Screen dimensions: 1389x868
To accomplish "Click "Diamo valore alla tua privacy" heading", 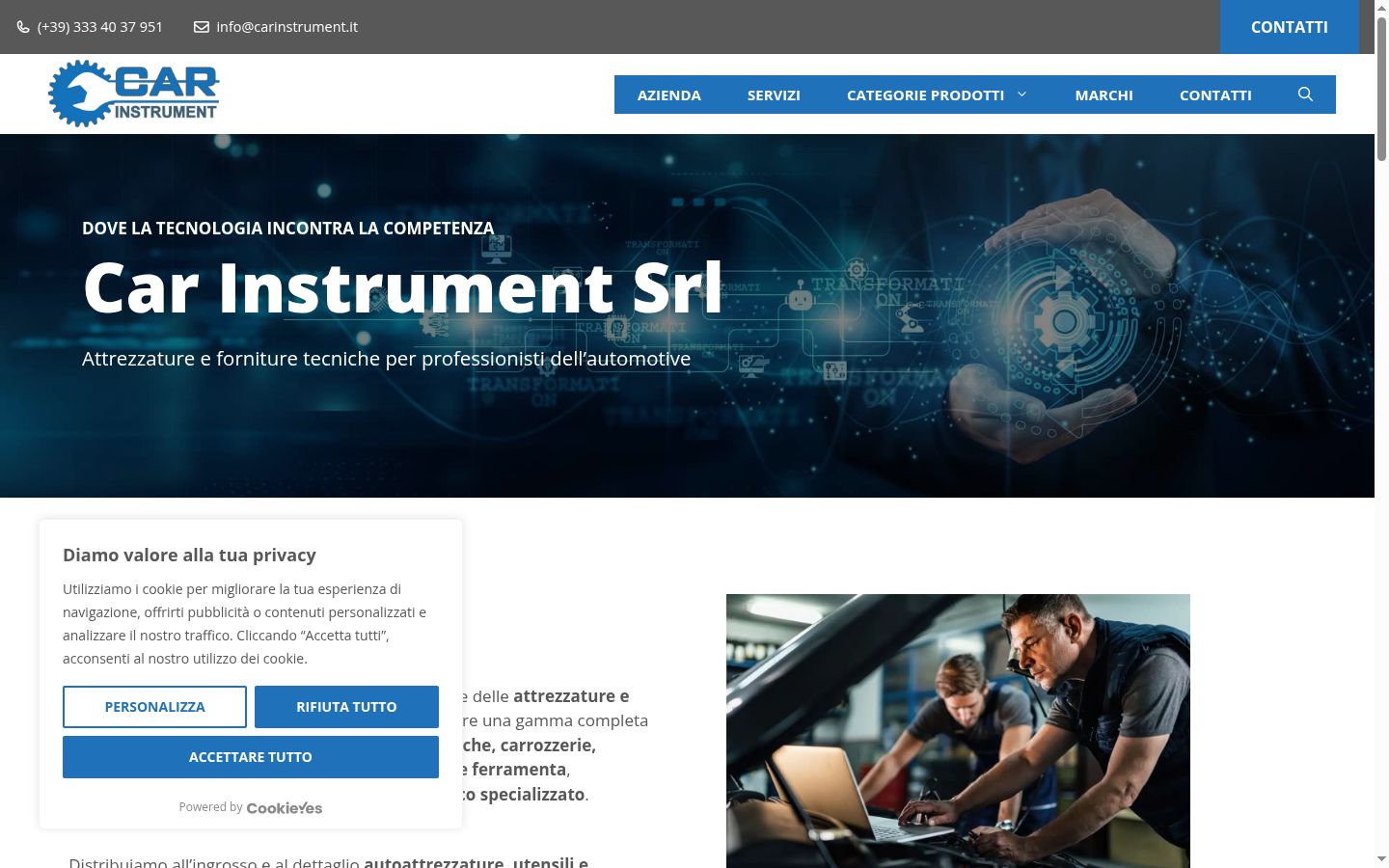I will [x=189, y=555].
